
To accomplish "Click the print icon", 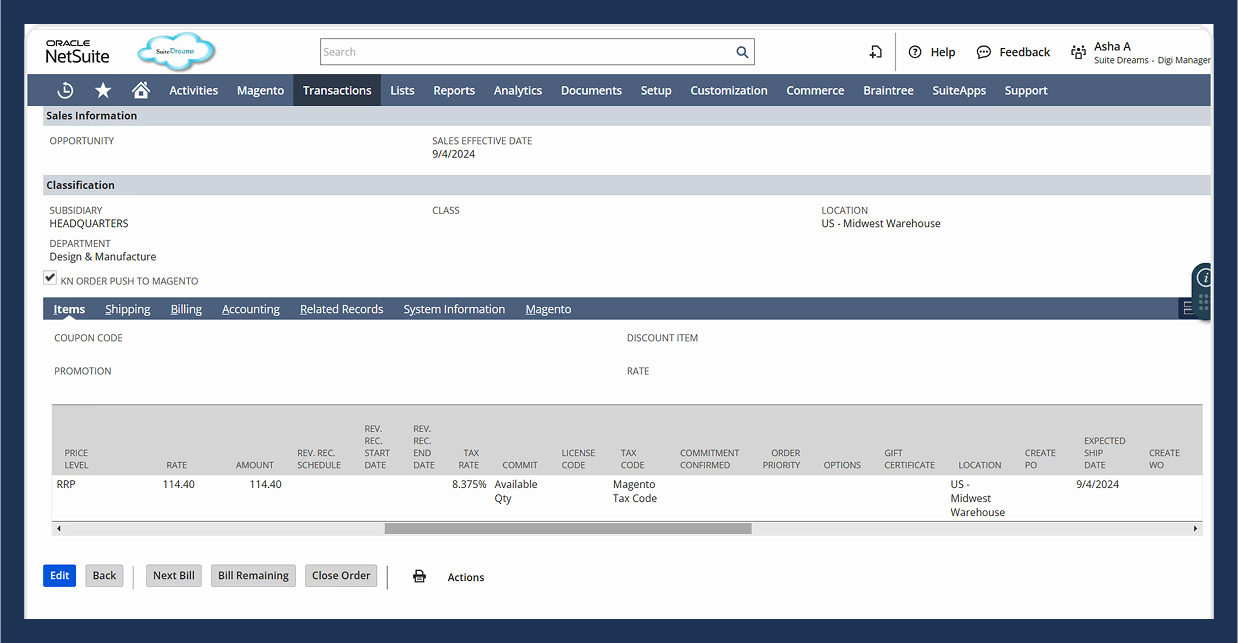I will [419, 577].
